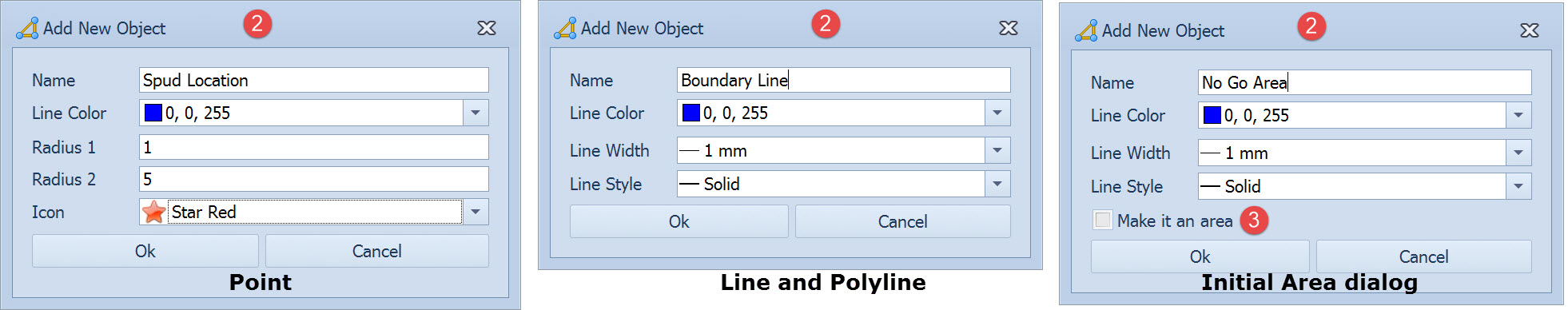Open Line Color dropdown in Point dialog
Viewport: 1568px width, 310px height.
click(x=476, y=113)
